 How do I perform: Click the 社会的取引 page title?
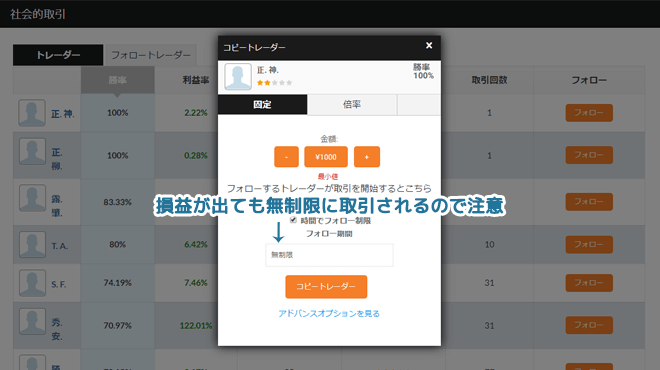tap(38, 14)
